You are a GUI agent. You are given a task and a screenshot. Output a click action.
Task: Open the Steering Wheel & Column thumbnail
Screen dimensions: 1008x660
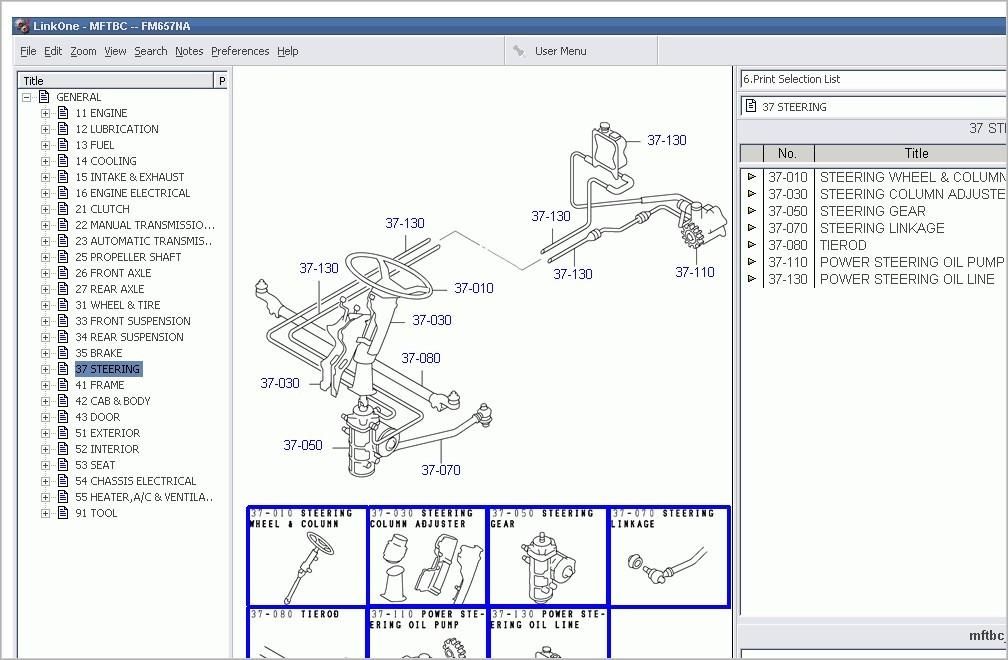pos(308,556)
